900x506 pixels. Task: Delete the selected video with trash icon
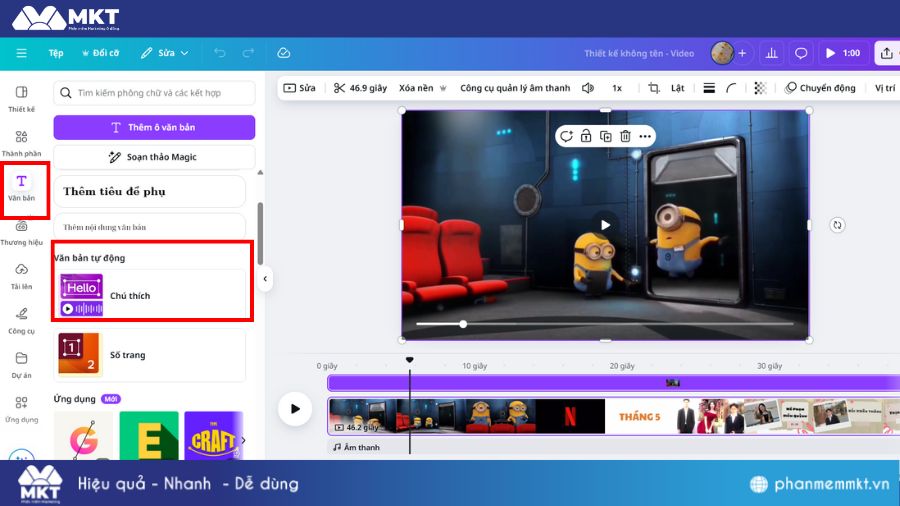[x=625, y=136]
